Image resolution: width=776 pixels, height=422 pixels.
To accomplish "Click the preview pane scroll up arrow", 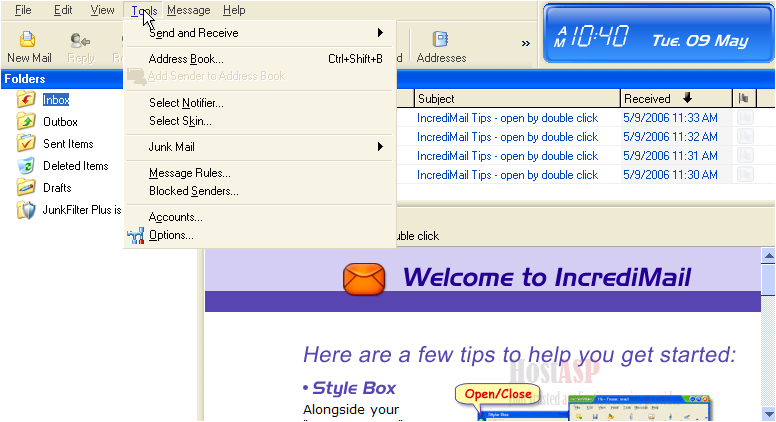I will point(769,255).
